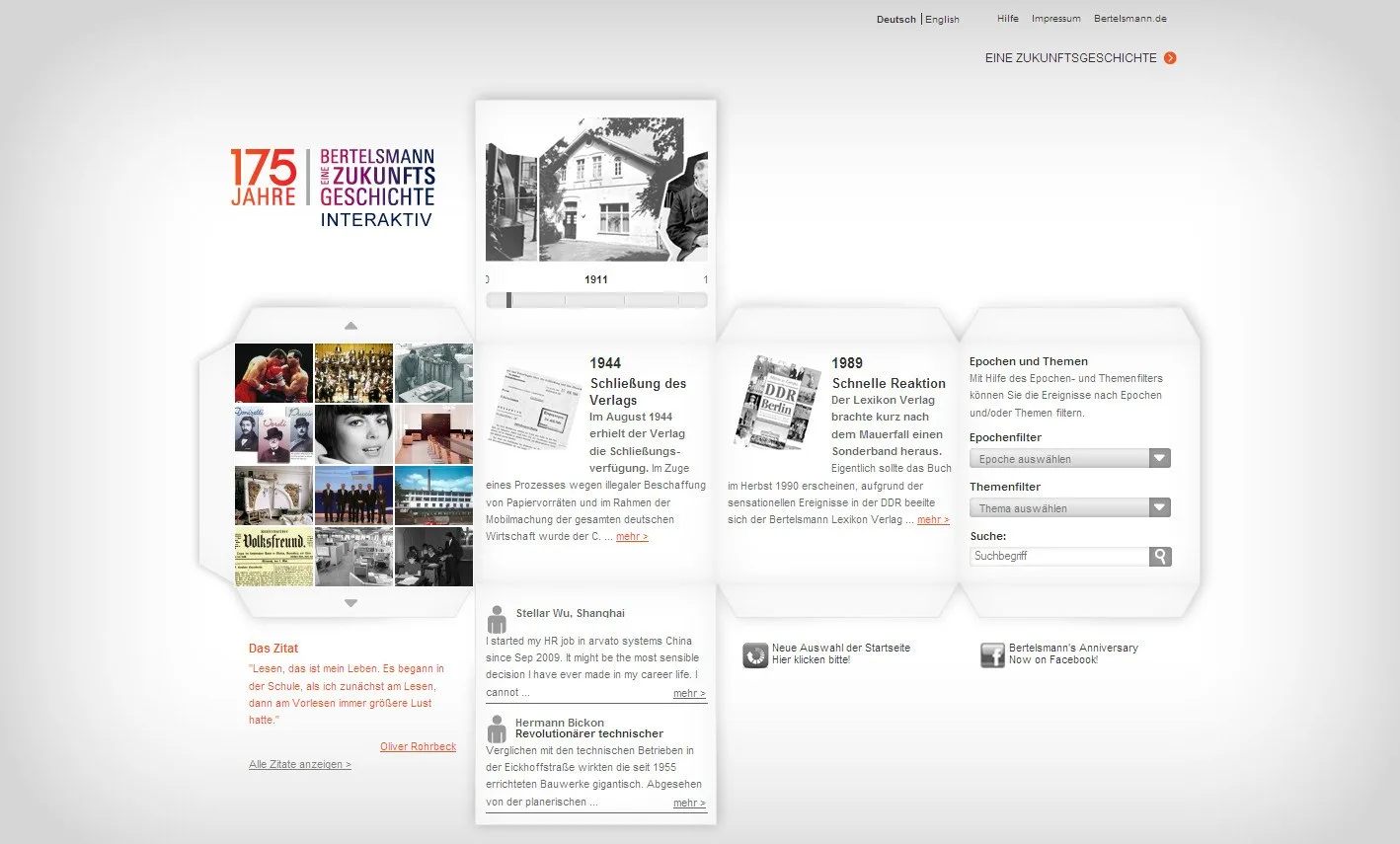Click mehr link under 1989 article
Viewport: 1400px width, 844px height.
point(933,520)
